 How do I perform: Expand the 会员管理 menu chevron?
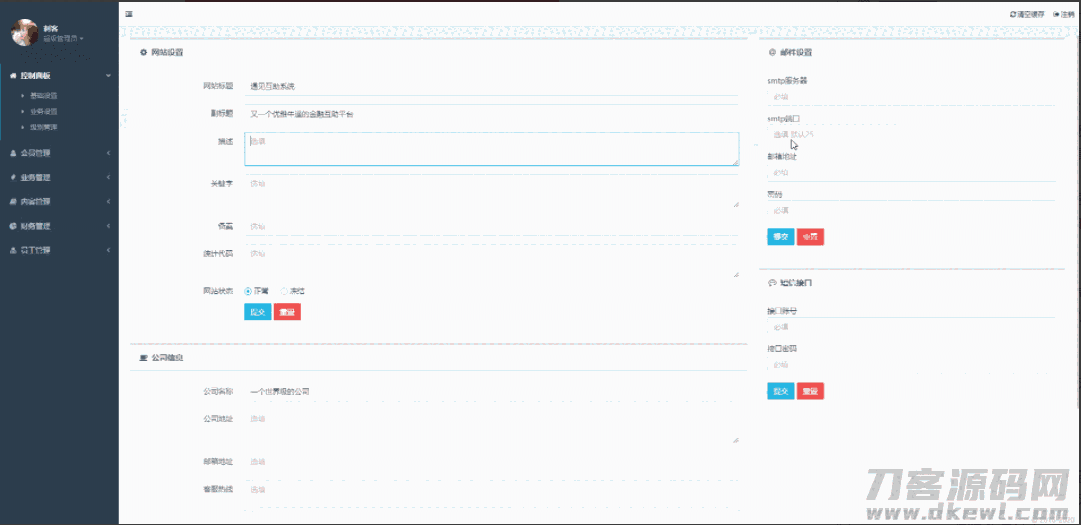tap(108, 153)
